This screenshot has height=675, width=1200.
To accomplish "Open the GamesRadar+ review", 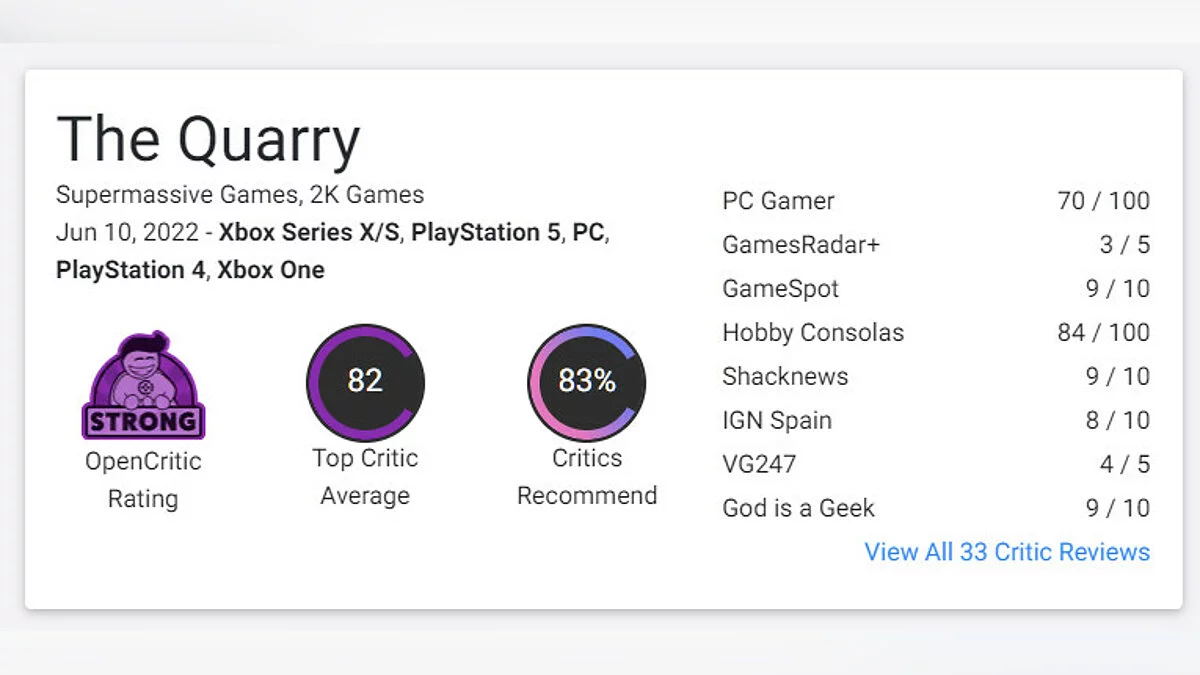I will coord(801,245).
